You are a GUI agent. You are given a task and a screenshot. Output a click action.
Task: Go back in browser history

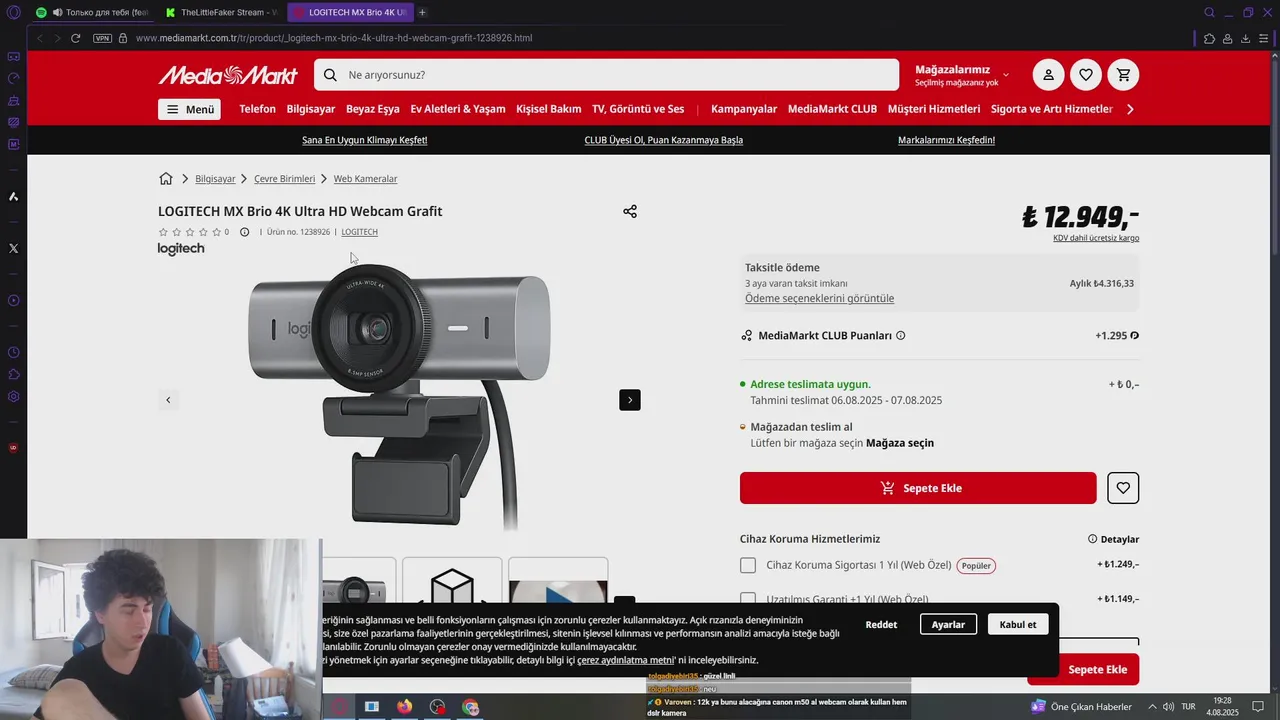pyautogui.click(x=39, y=38)
